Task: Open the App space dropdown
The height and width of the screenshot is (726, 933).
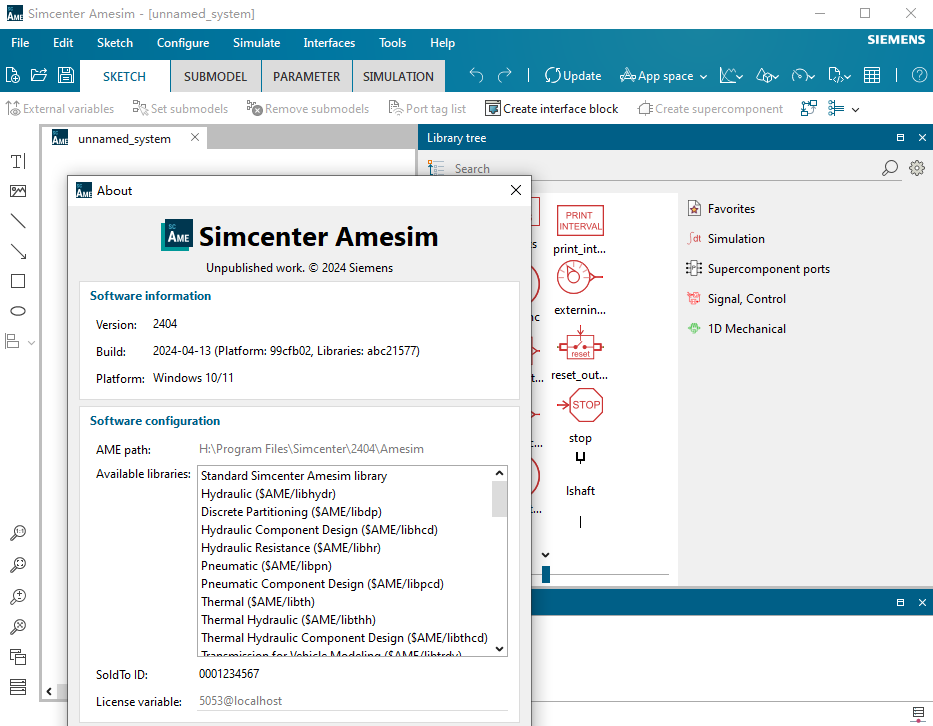Action: [664, 75]
